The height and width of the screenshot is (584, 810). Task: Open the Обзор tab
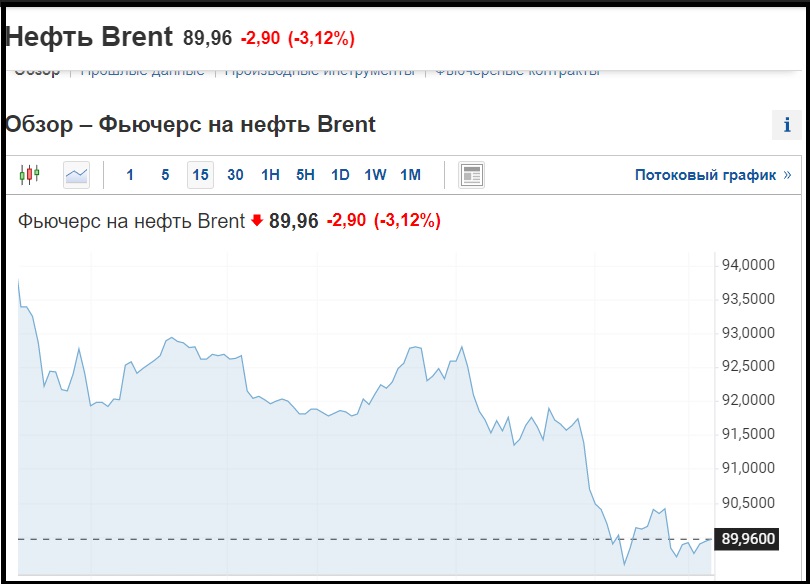(x=37, y=72)
